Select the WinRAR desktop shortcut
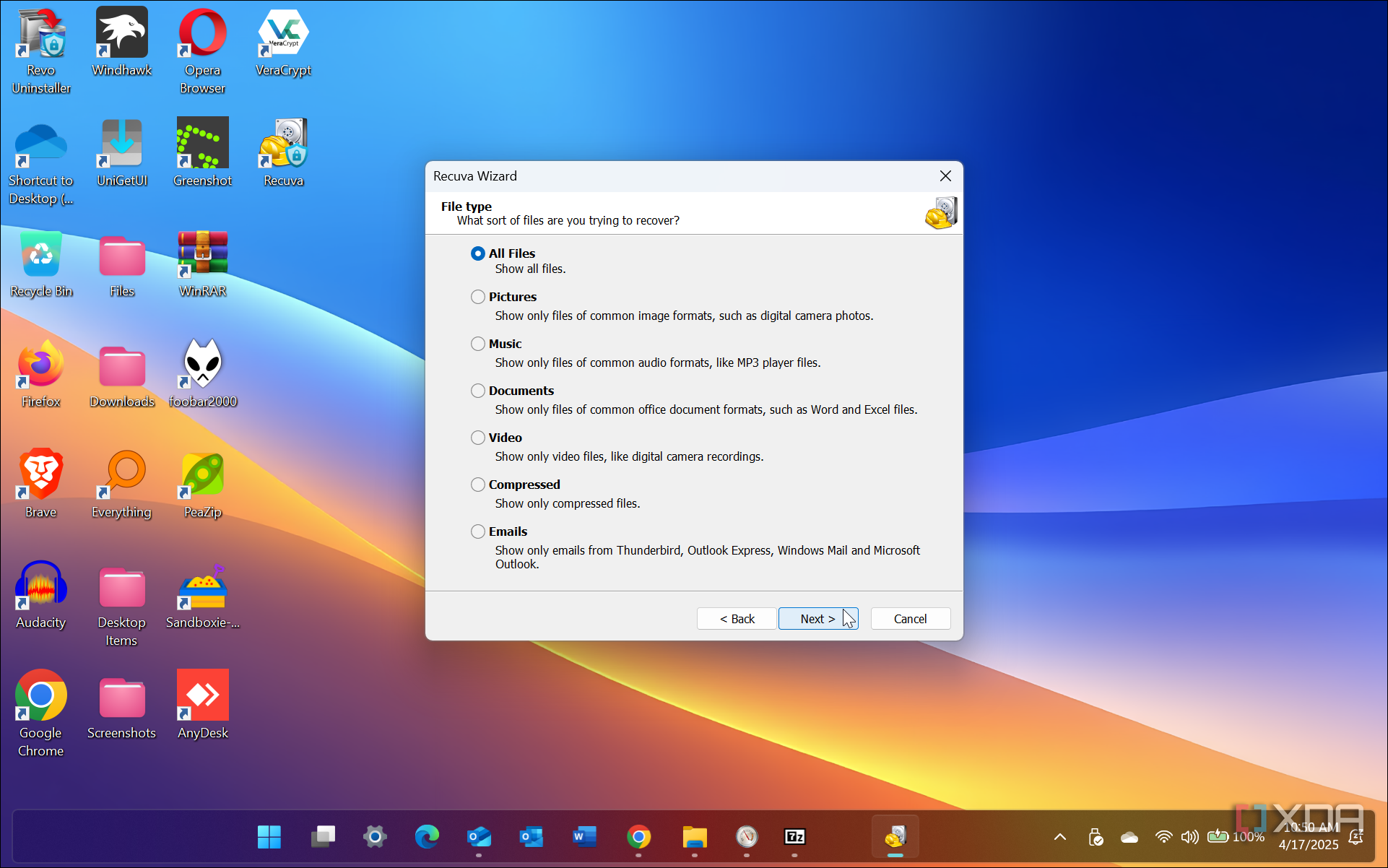Screen dimensions: 1388x868 pyautogui.click(x=203, y=264)
